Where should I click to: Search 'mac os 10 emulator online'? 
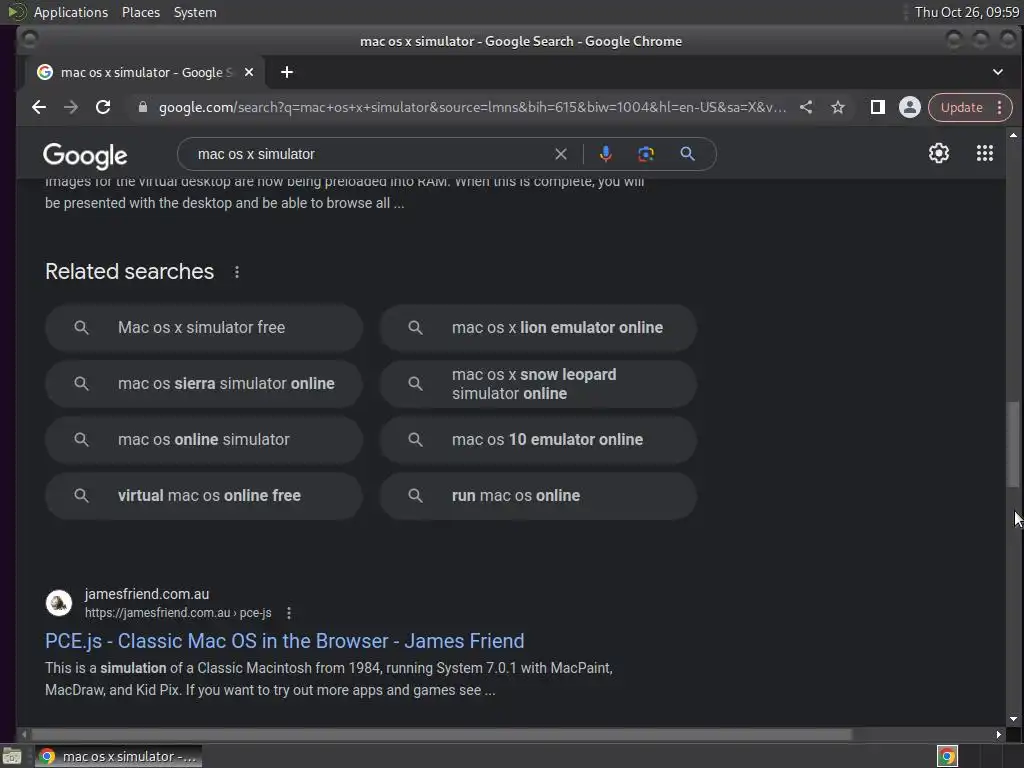point(538,440)
